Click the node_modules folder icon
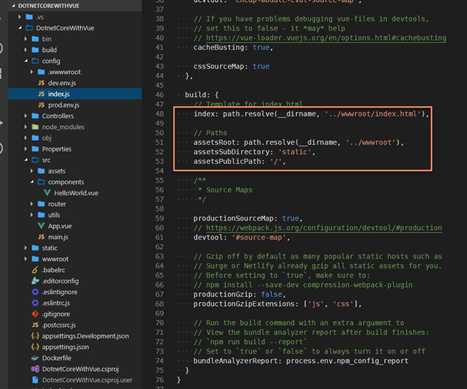Image resolution: width=467 pixels, height=389 pixels. click(x=35, y=127)
